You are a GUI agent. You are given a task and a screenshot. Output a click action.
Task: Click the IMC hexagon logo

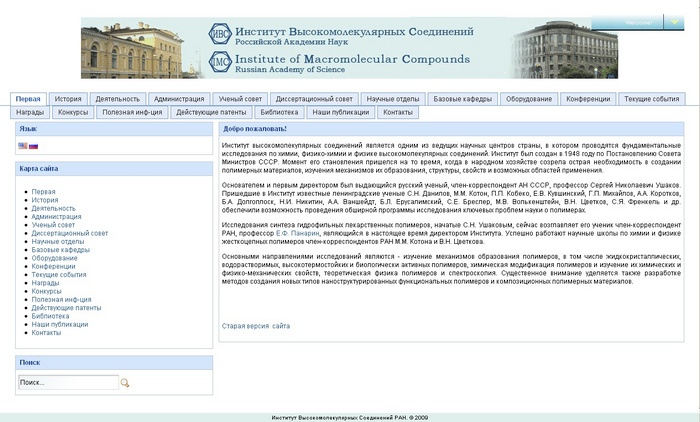coord(220,62)
